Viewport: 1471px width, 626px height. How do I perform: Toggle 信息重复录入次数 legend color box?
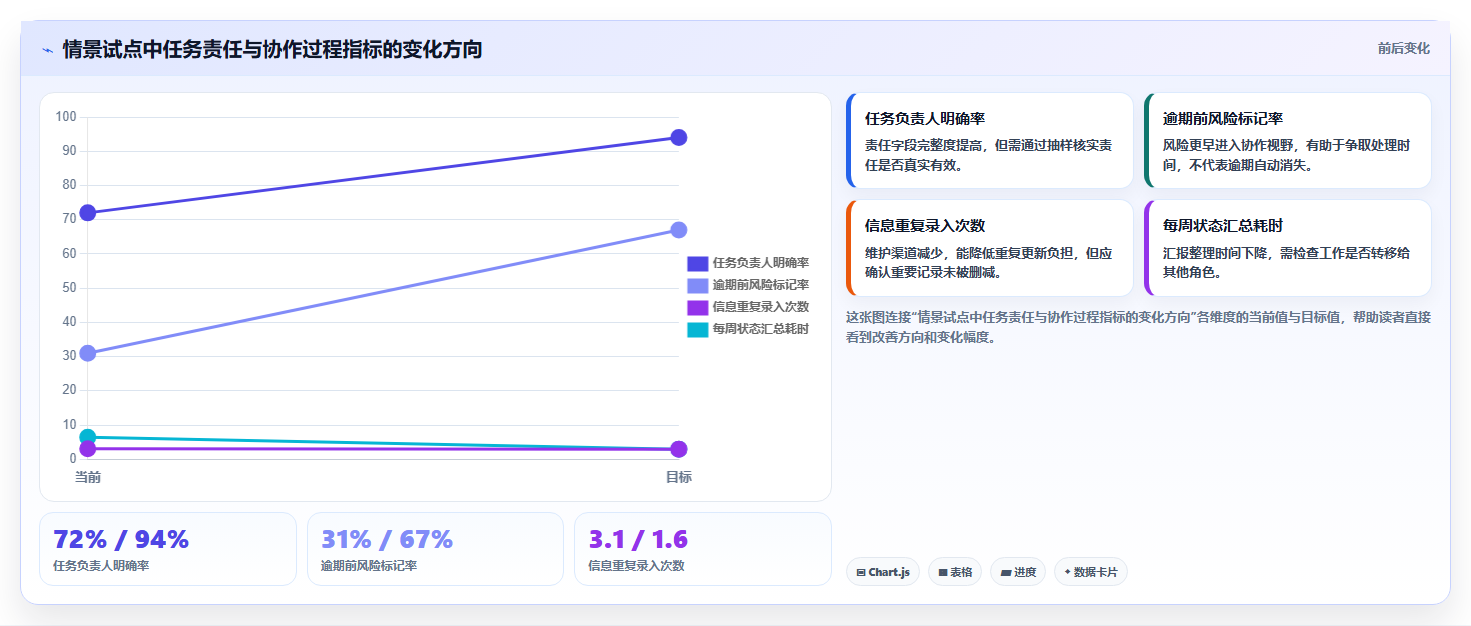(x=697, y=307)
